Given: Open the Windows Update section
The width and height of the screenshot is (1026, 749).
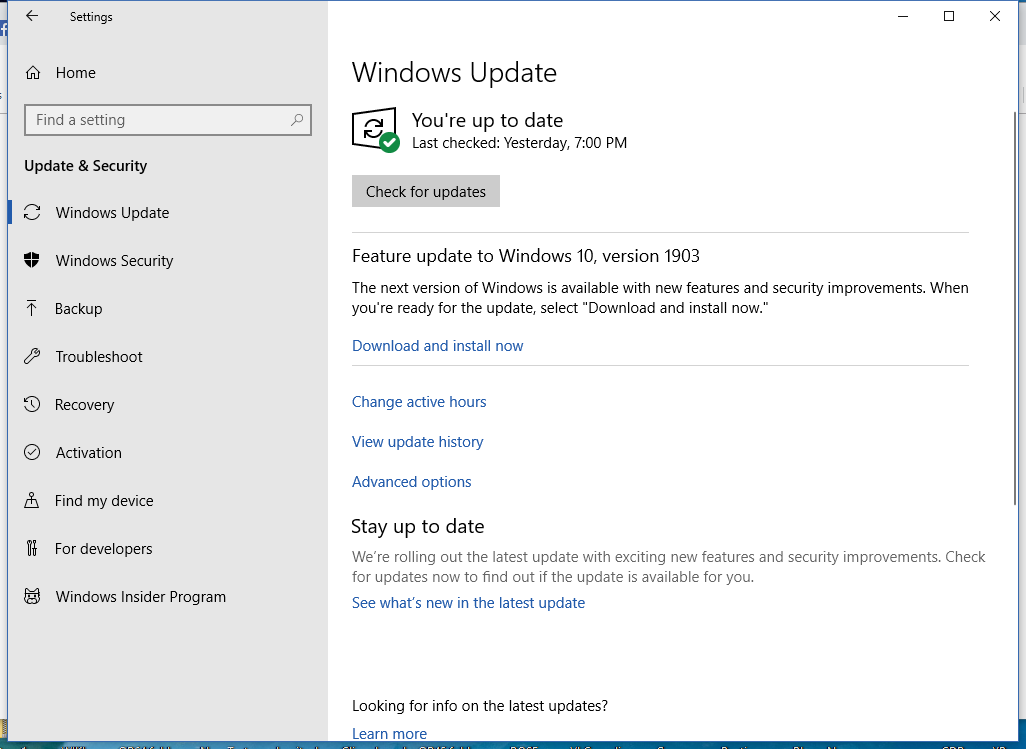Looking at the screenshot, I should click(x=168, y=213).
